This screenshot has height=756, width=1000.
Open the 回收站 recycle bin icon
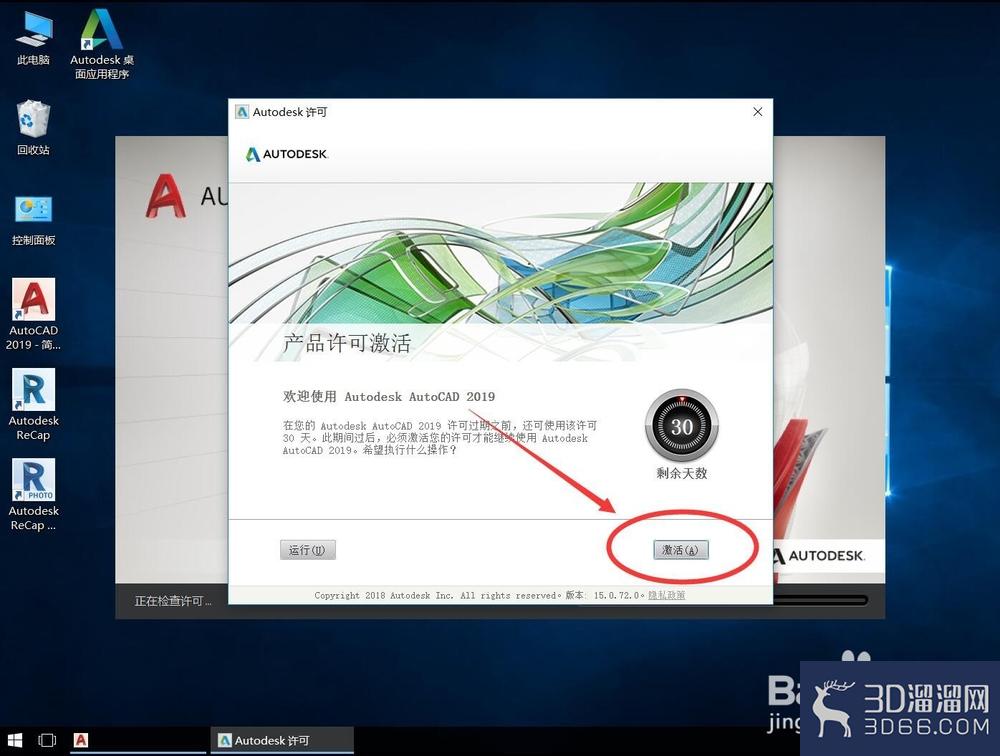(33, 128)
